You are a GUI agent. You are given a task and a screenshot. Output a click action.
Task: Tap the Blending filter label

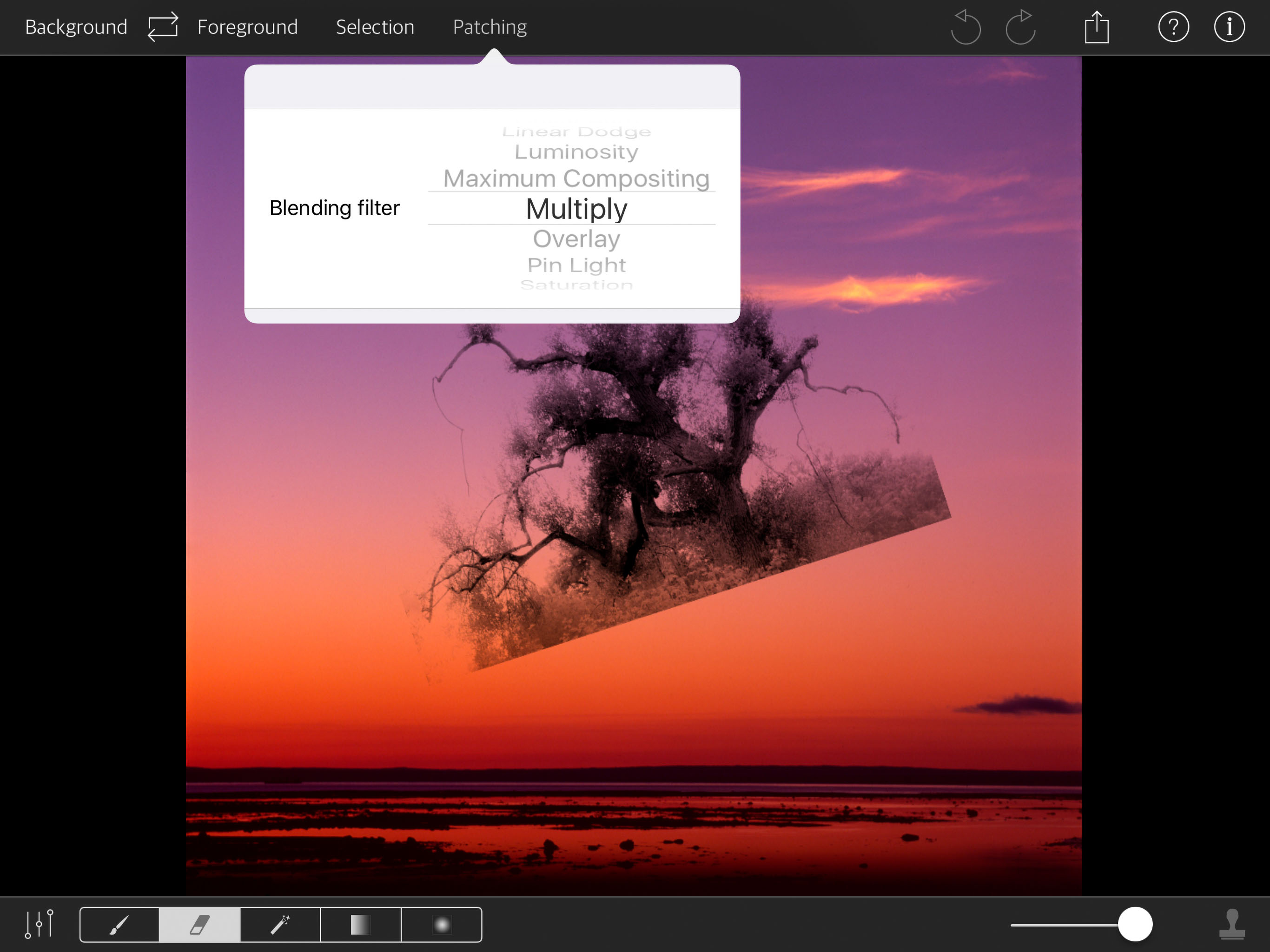(334, 208)
